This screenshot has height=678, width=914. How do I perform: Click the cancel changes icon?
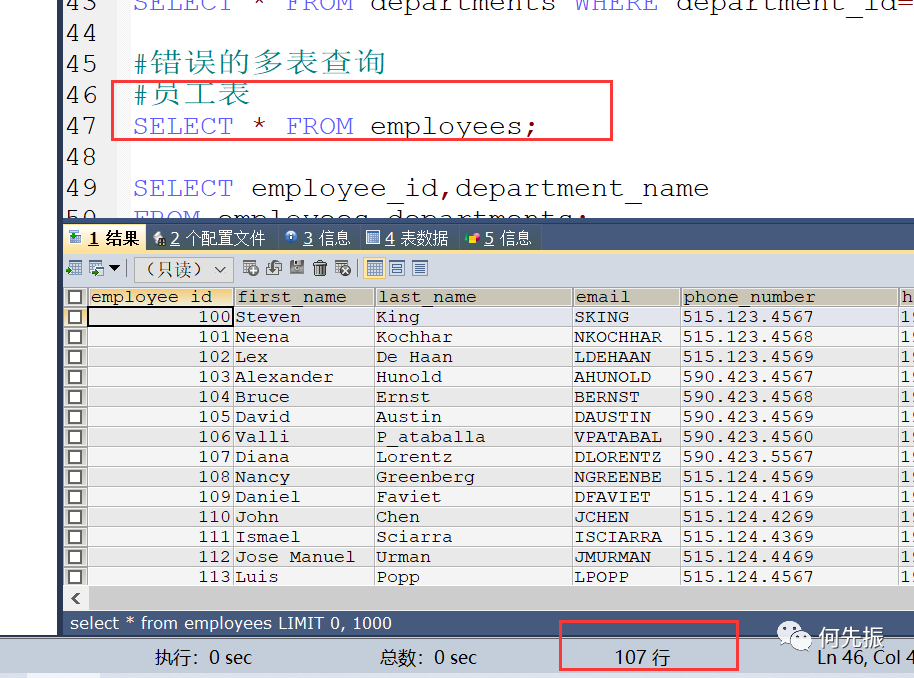coord(343,268)
